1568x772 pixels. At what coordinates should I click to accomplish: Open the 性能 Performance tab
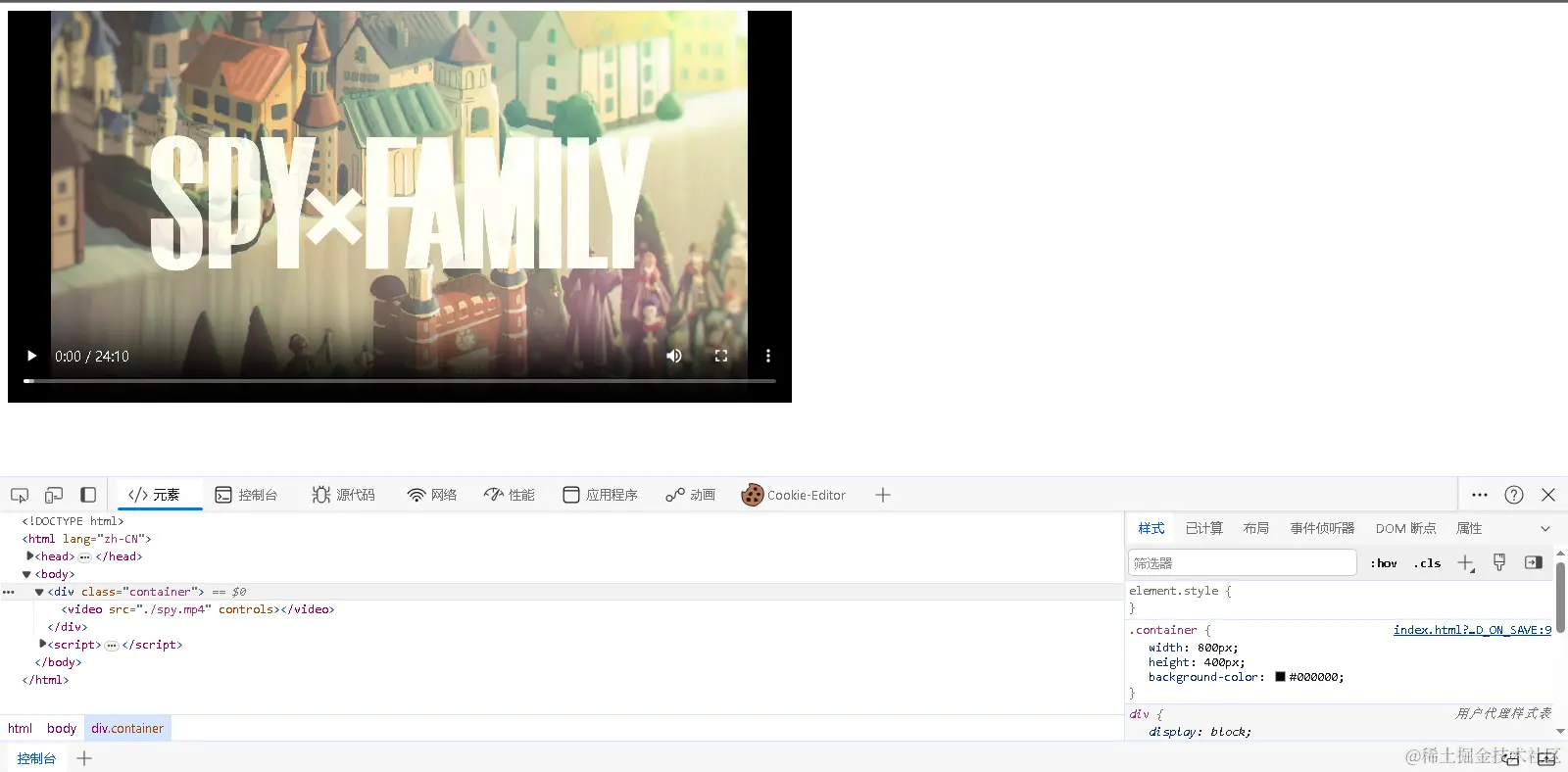point(510,495)
